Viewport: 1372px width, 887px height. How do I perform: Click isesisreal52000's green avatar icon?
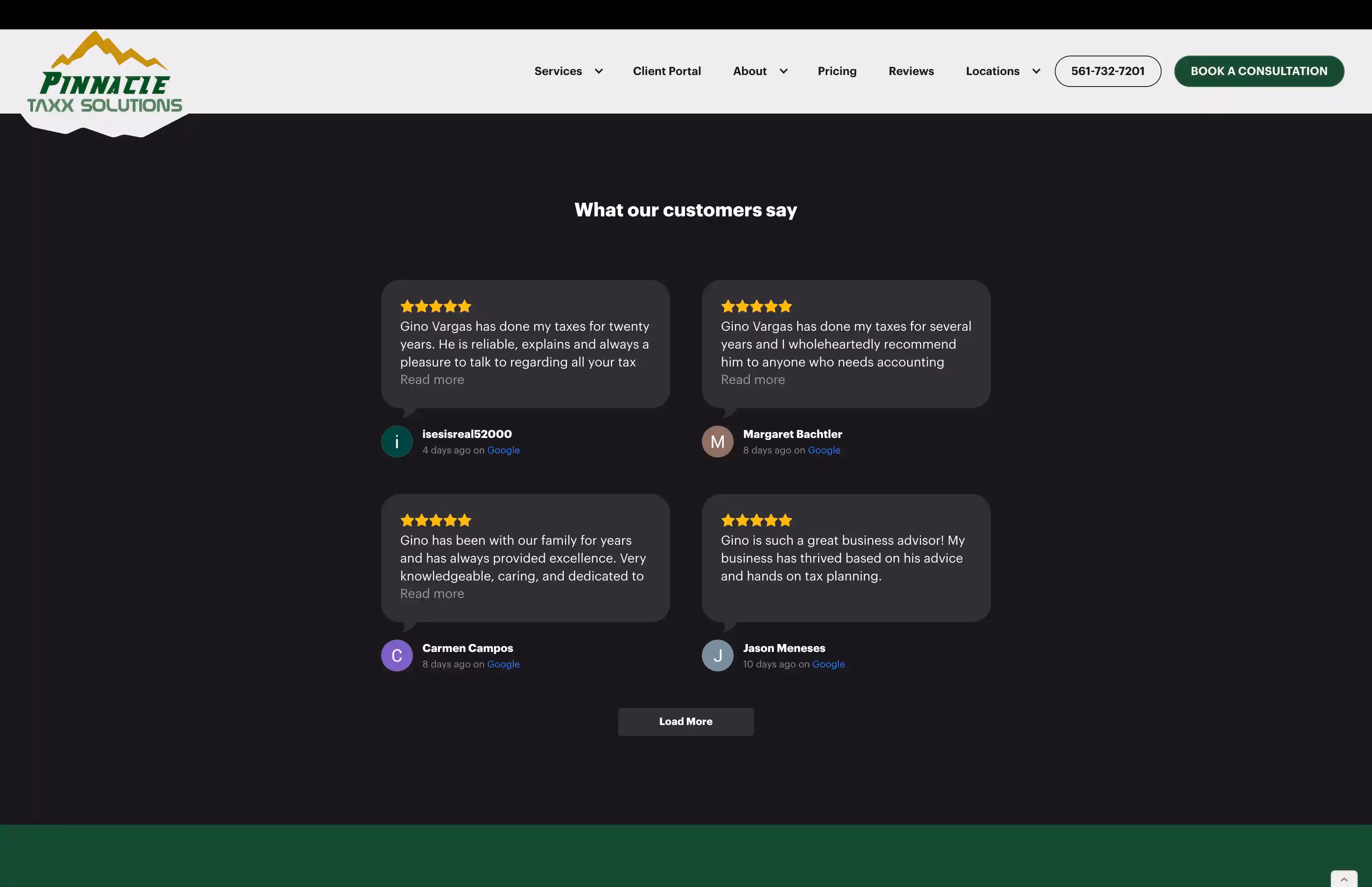(x=397, y=442)
